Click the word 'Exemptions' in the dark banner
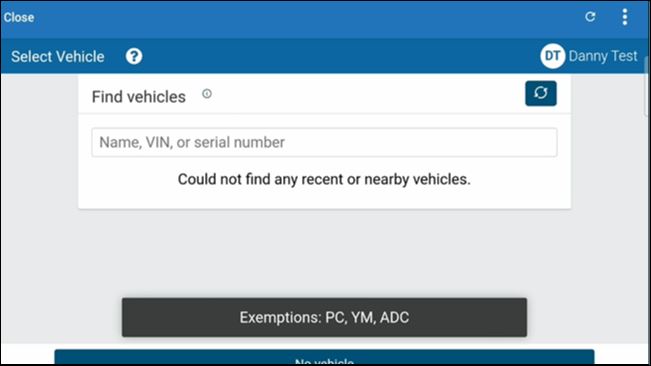Viewport: 651px width, 366px height. click(x=280, y=317)
